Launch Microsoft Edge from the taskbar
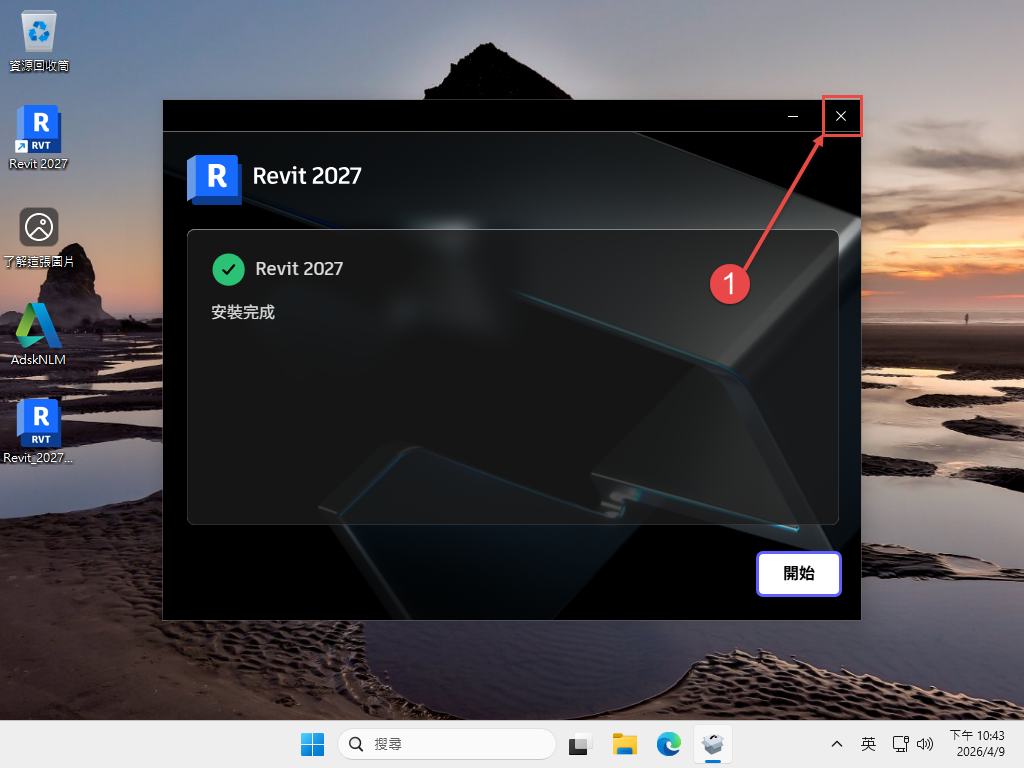Screen dimensions: 1024x768 pos(669,744)
